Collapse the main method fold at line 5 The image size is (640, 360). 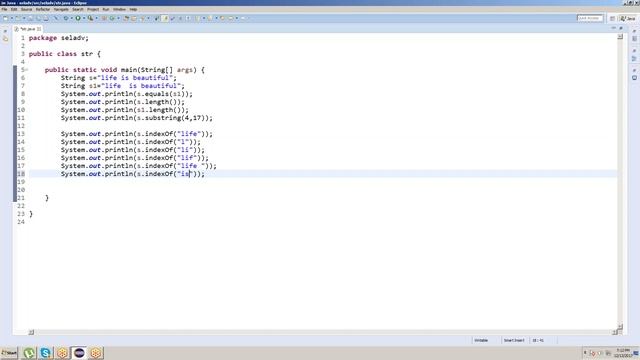(27, 70)
